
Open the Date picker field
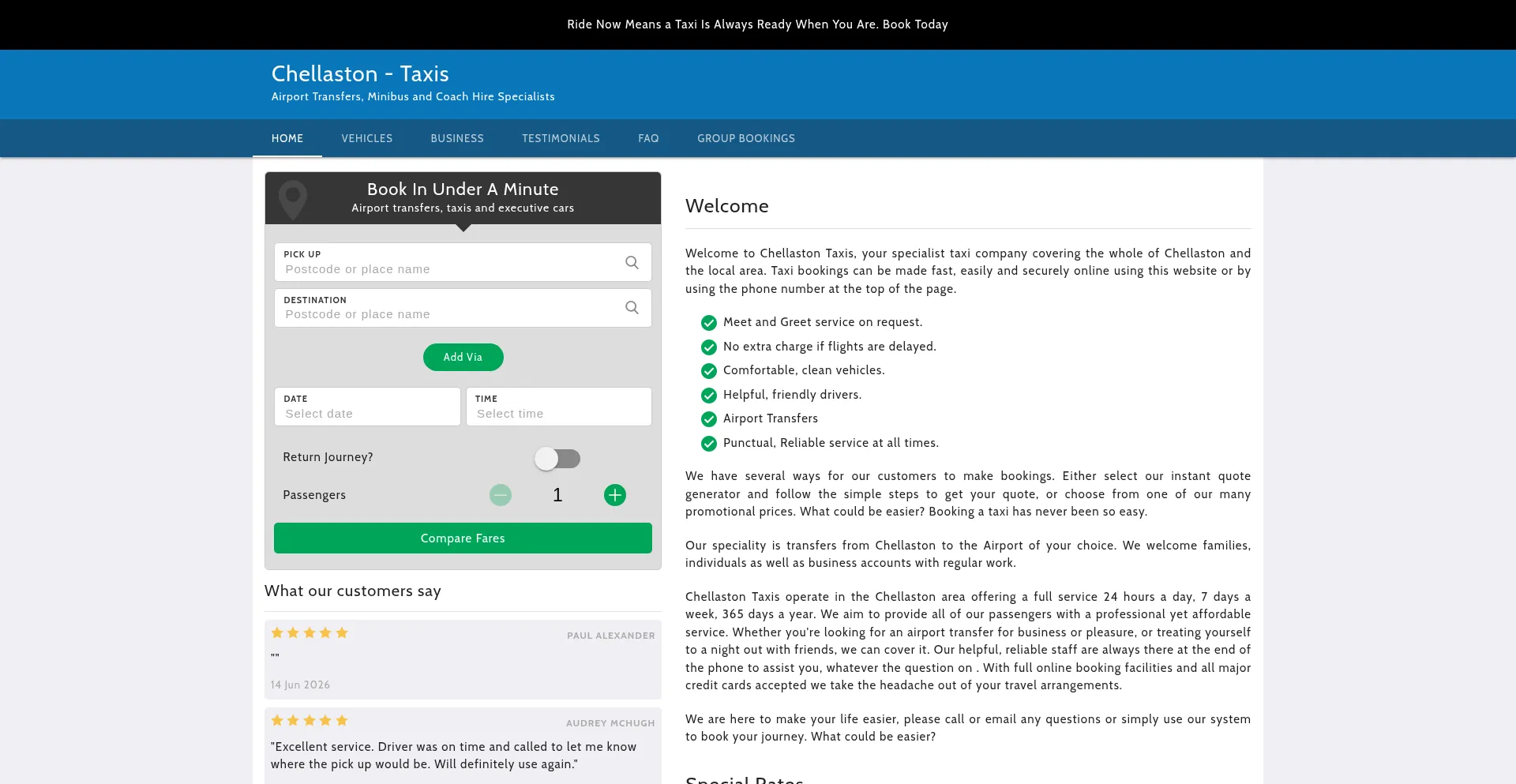[x=367, y=407]
